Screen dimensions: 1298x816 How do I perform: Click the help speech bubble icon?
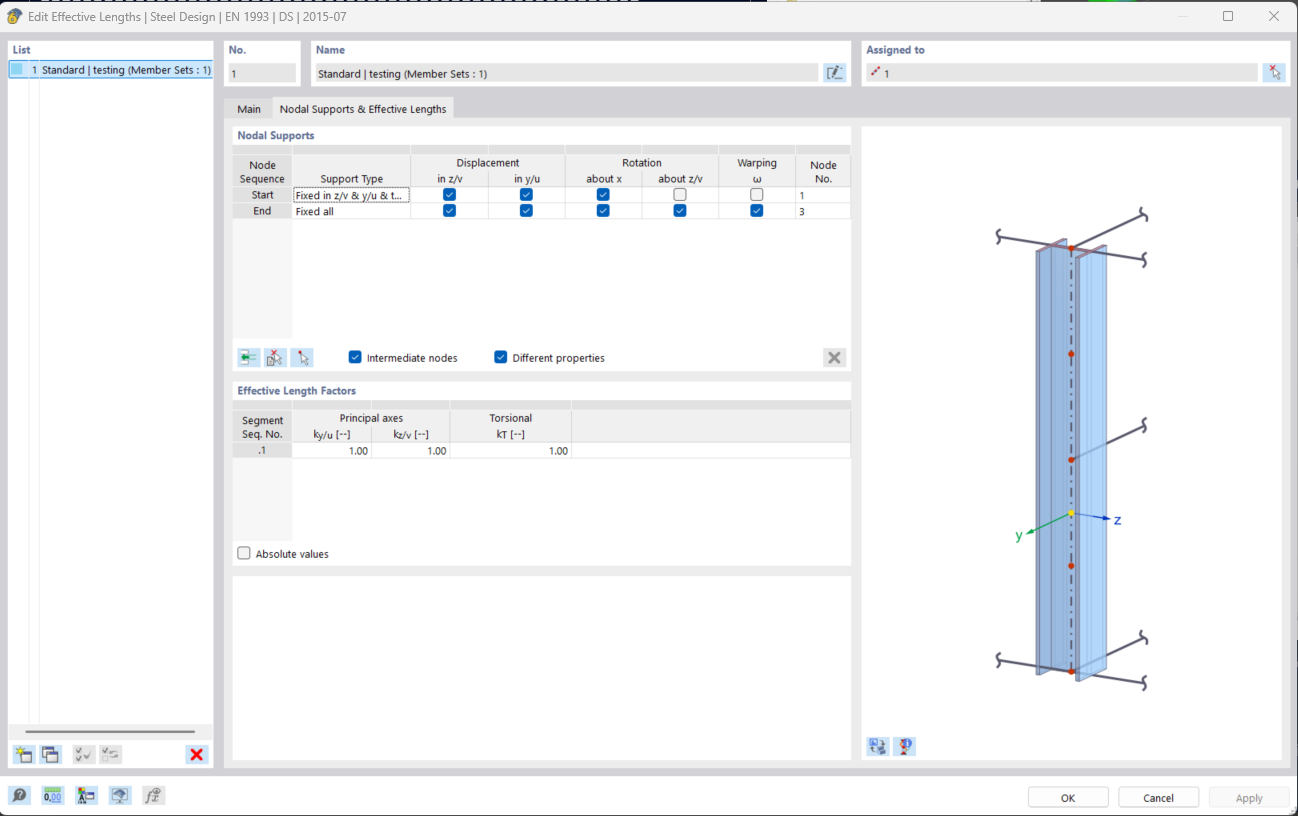[x=19, y=796]
